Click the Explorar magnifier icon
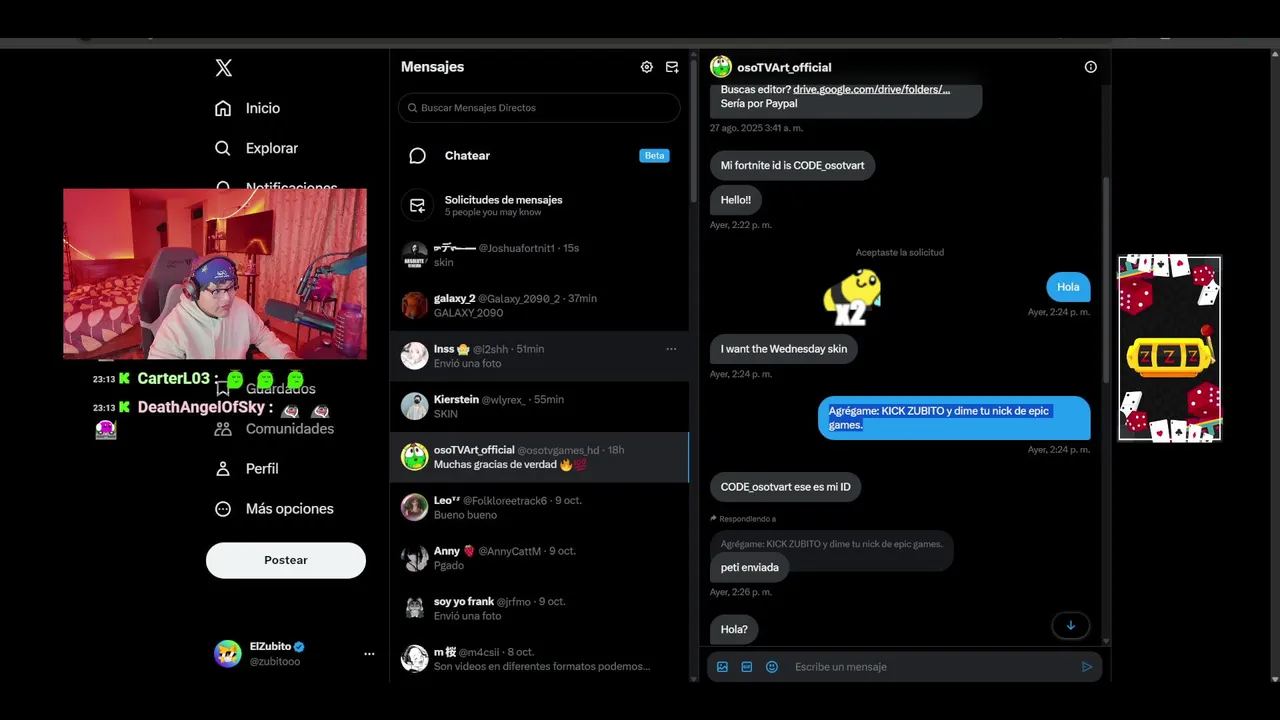 click(x=223, y=148)
